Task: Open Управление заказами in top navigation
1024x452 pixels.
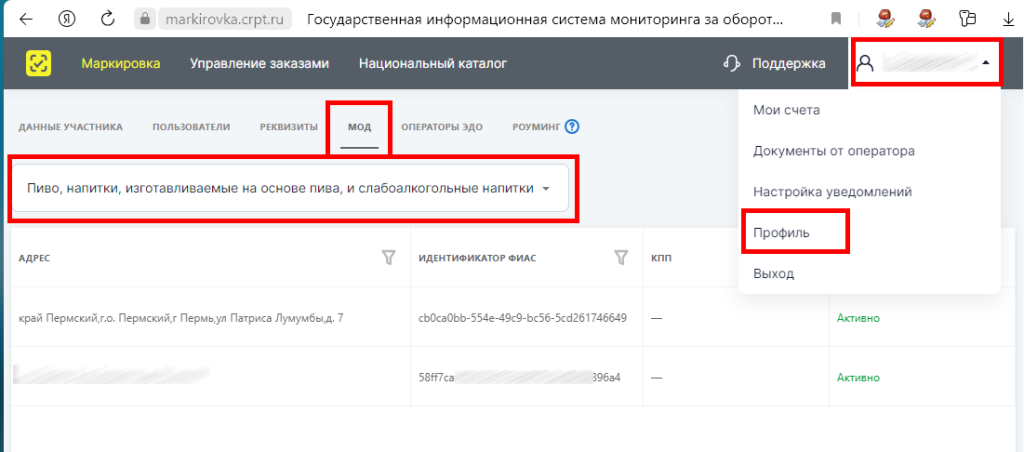Action: pos(259,63)
